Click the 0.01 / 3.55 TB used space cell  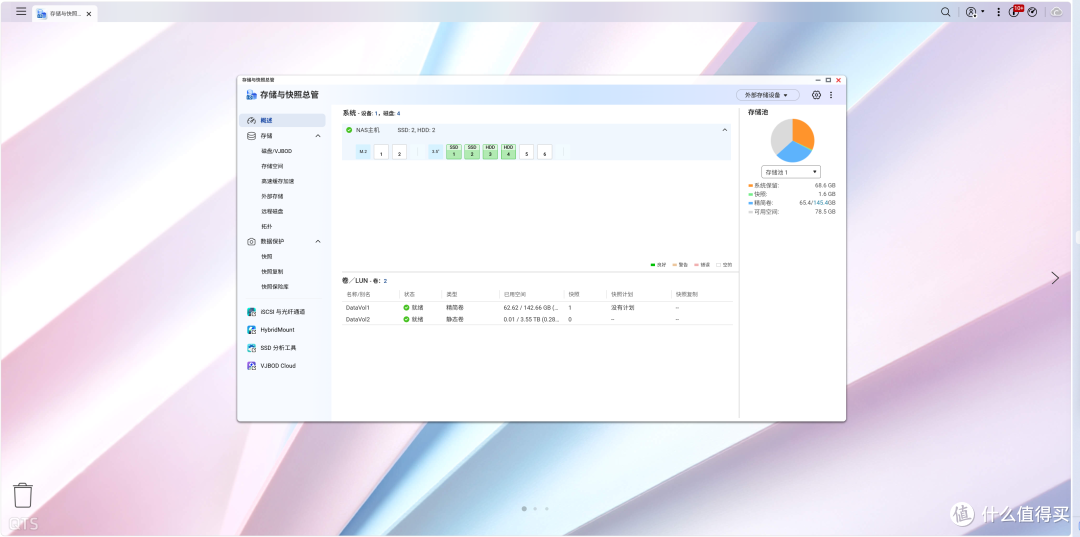530,319
